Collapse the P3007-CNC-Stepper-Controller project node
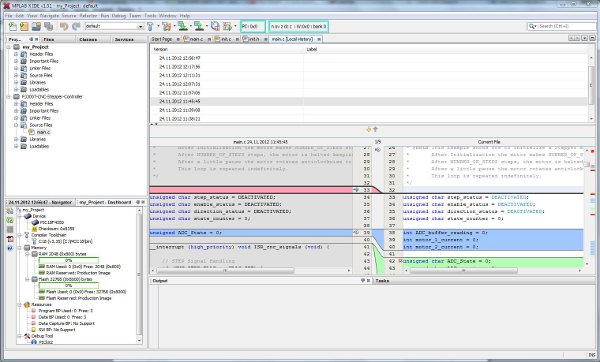Screen dimensions: 600x362 point(9,97)
